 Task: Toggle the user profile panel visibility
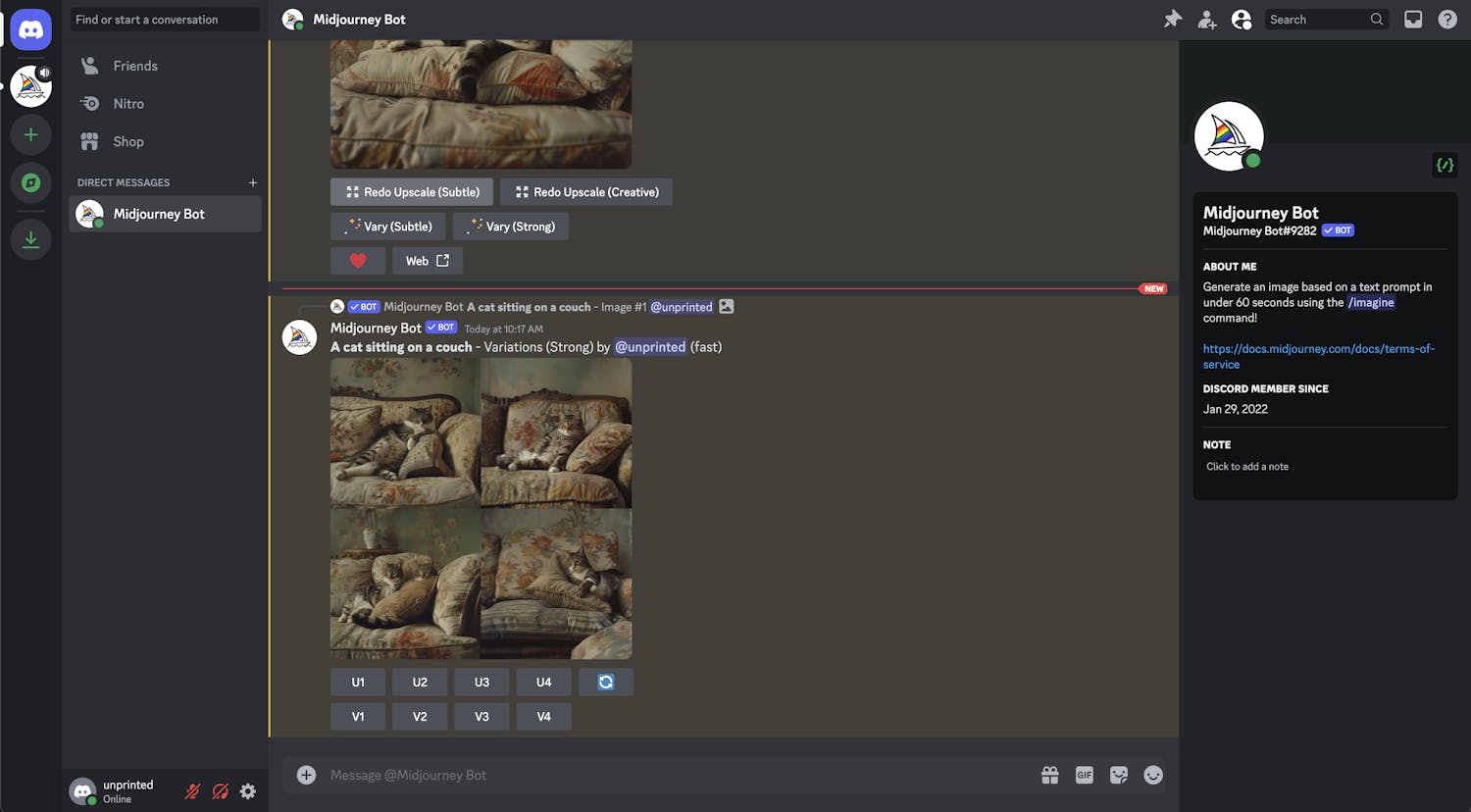1242,20
